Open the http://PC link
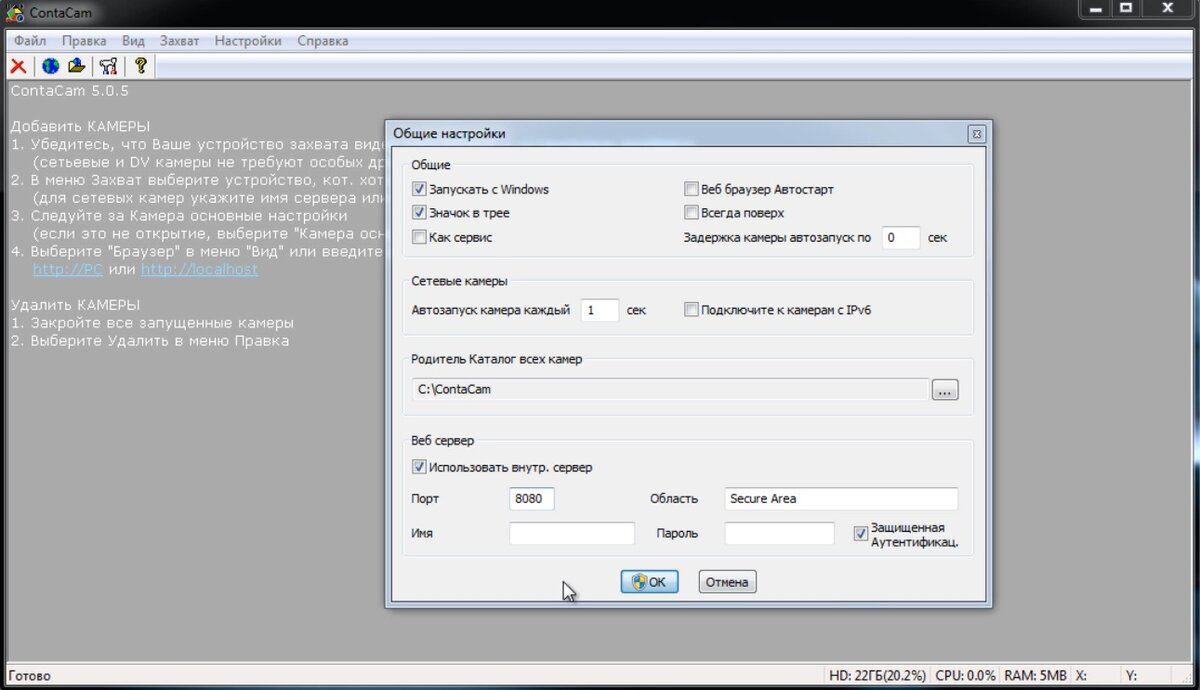Image resolution: width=1200 pixels, height=690 pixels. tap(68, 270)
